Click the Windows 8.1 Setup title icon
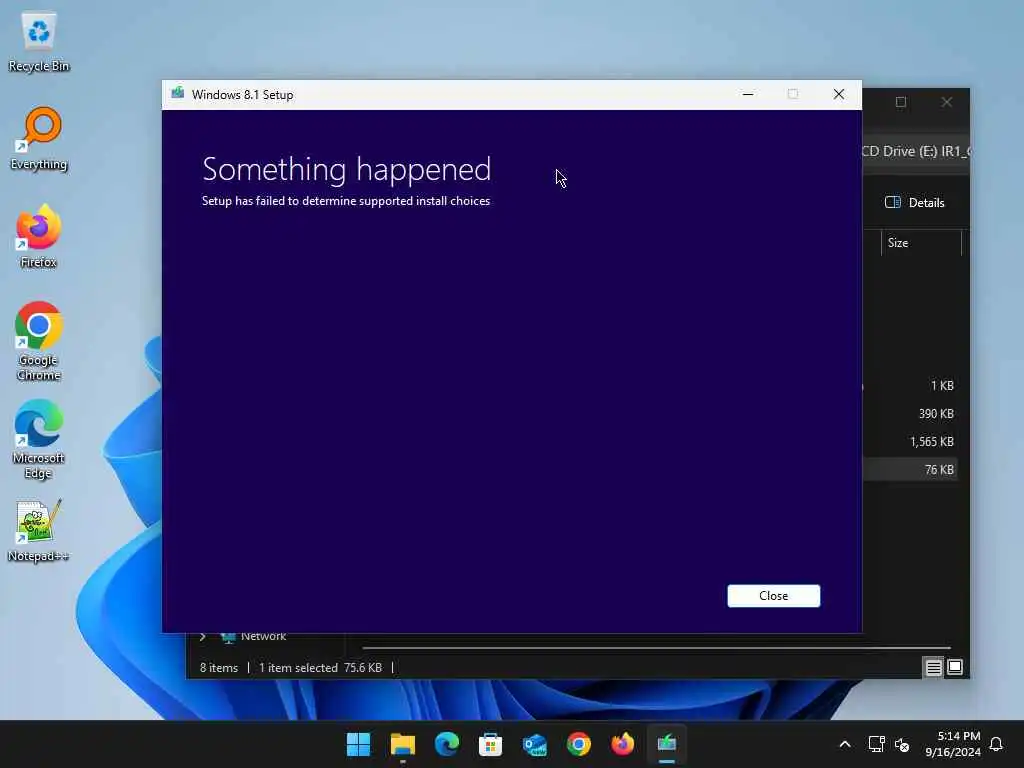The image size is (1024, 768). 177,93
